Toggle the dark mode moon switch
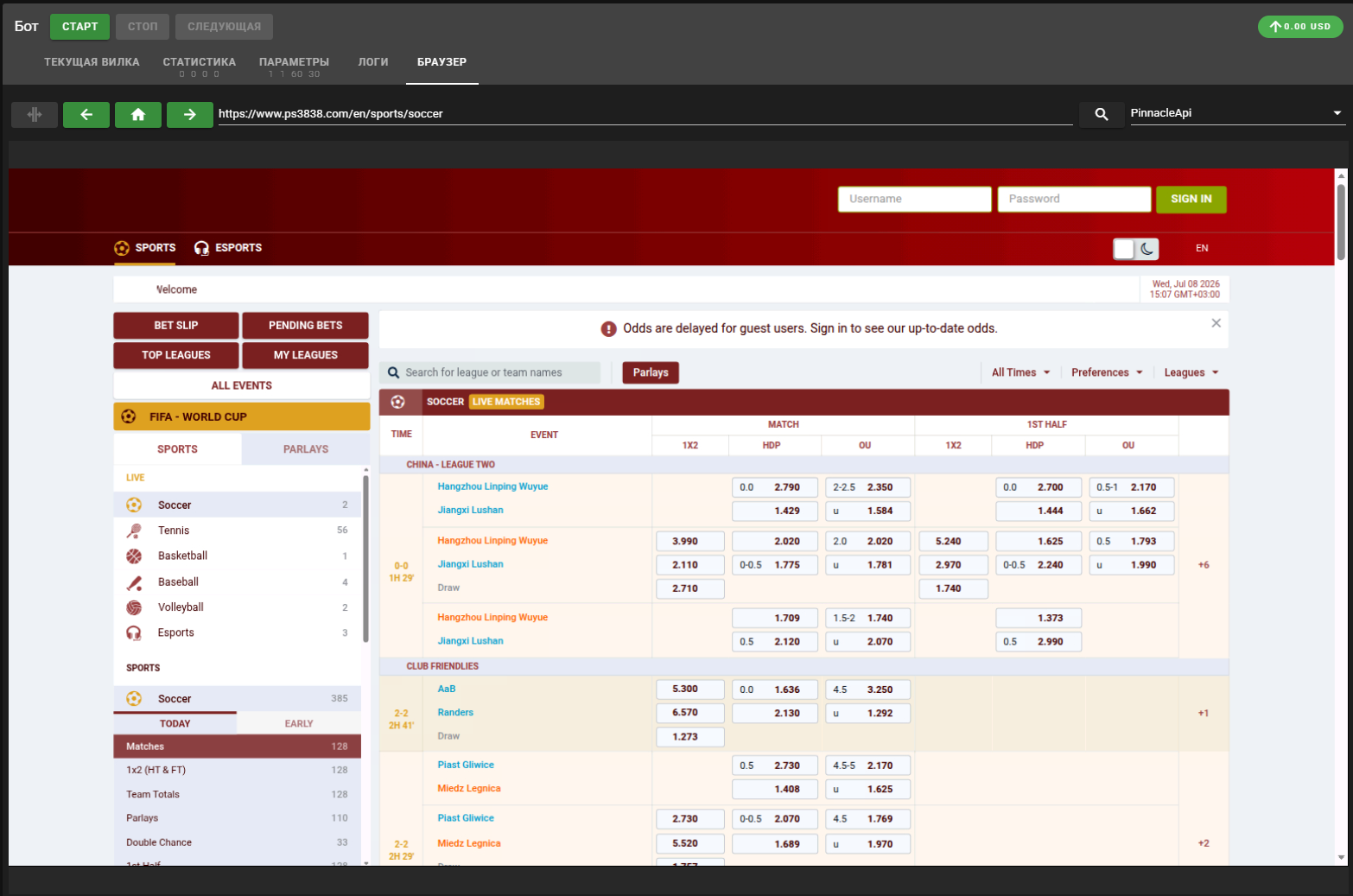Image resolution: width=1353 pixels, height=896 pixels. (x=1136, y=249)
